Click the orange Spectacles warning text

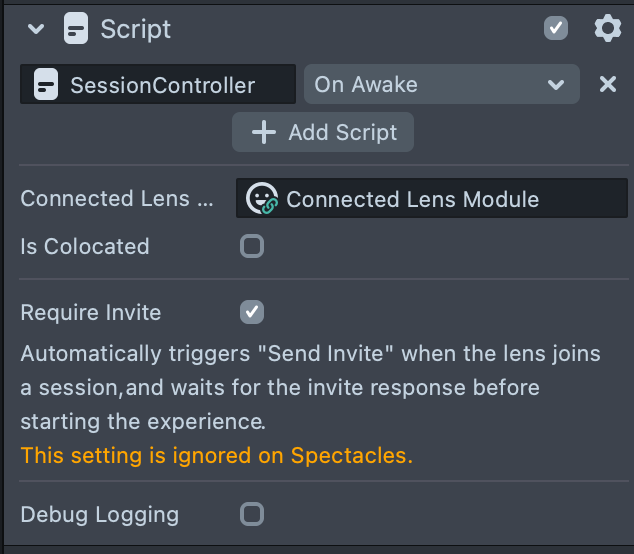coord(217,456)
